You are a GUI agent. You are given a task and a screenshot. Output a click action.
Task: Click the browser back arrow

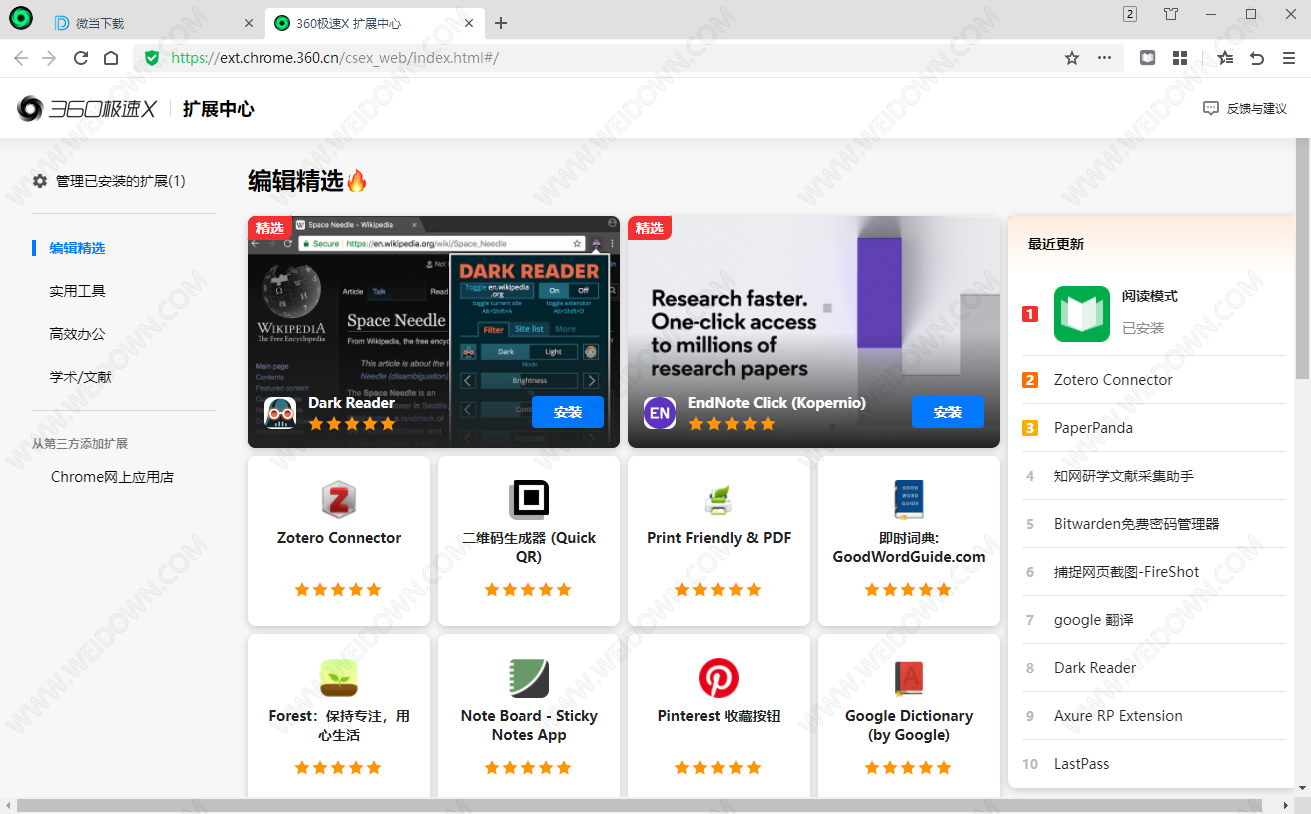(x=20, y=58)
